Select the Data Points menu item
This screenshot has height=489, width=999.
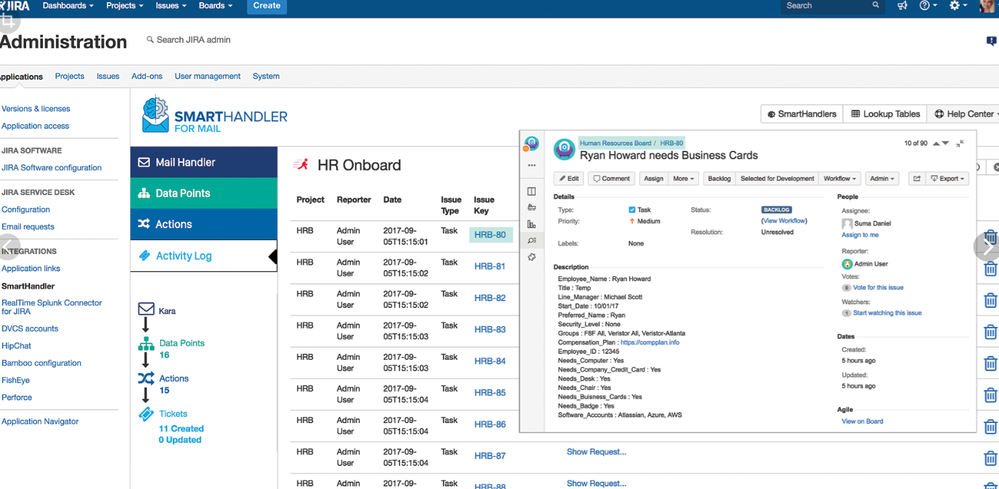point(204,193)
